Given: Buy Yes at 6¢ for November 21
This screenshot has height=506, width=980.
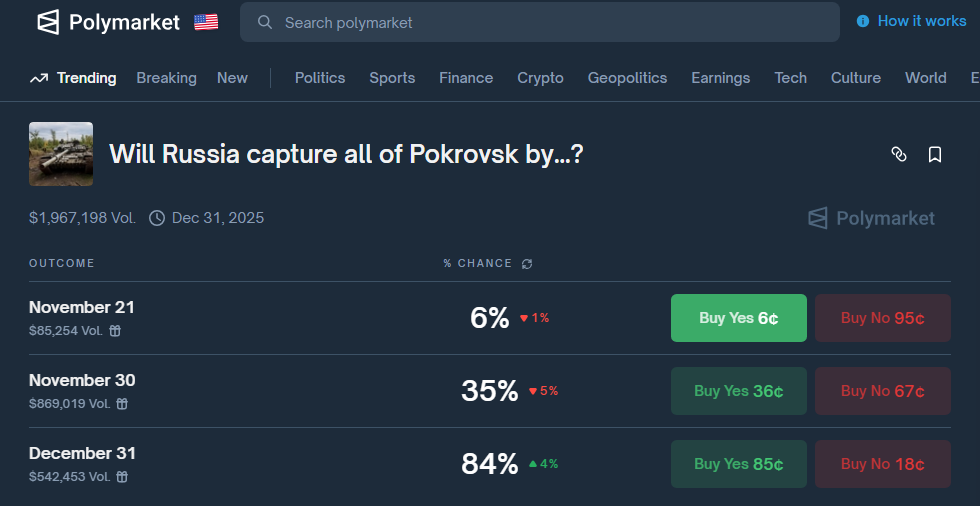Looking at the screenshot, I should (739, 318).
